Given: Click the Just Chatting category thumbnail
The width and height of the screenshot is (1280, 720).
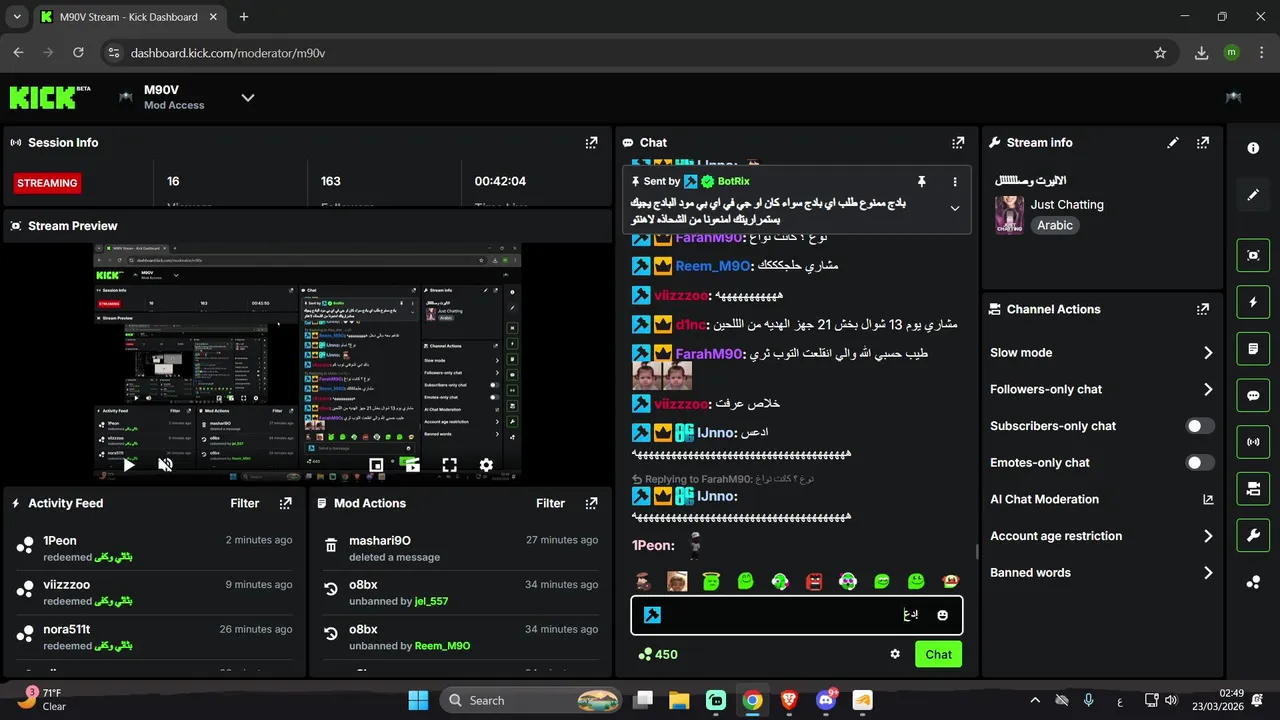Looking at the screenshot, I should click(x=1009, y=215).
